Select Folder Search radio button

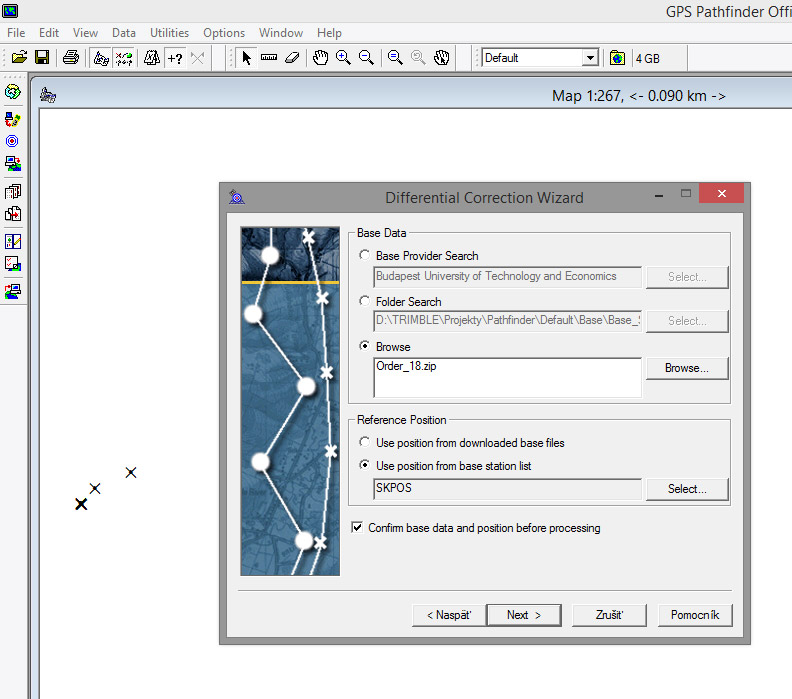(364, 301)
